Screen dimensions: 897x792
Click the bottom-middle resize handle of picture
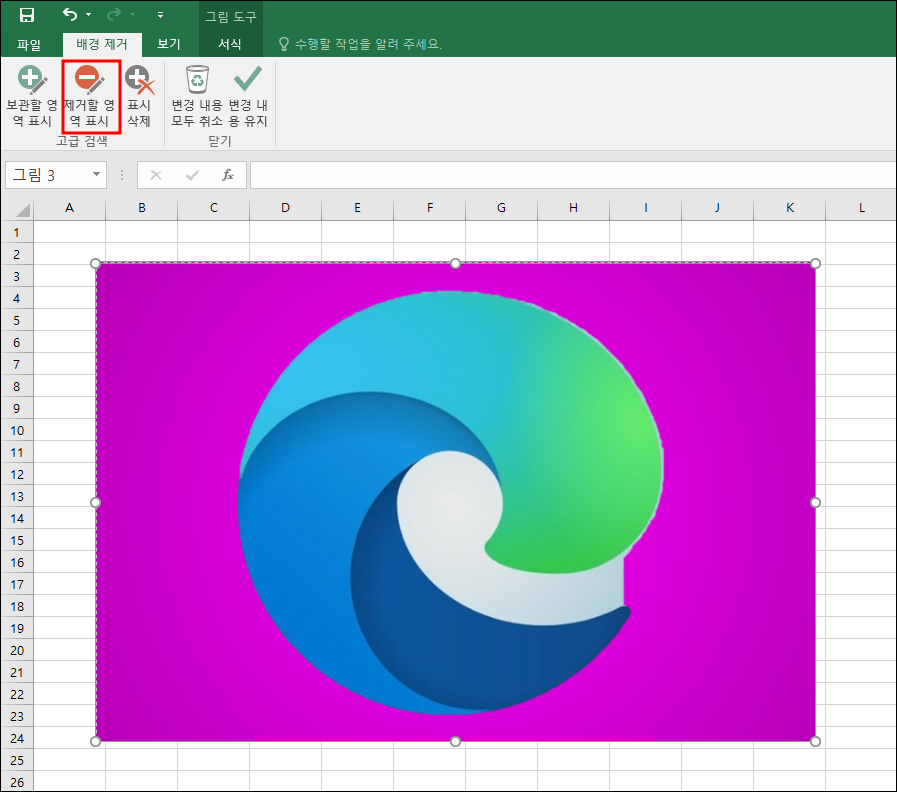(455, 742)
